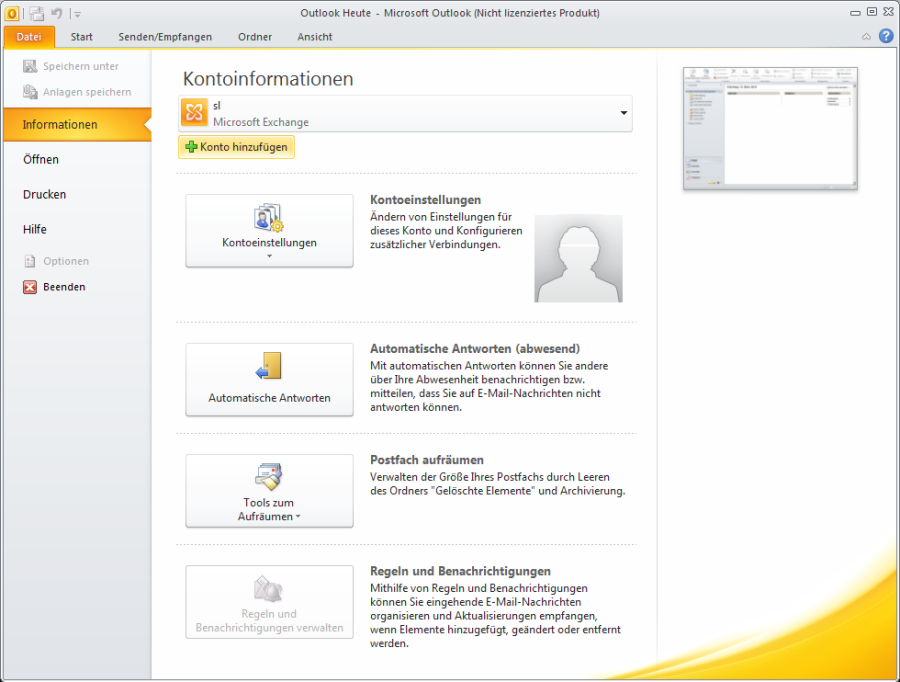Open the Customize Quick Access Toolbar dropdown
Viewport: 900px width, 682px height.
point(77,14)
